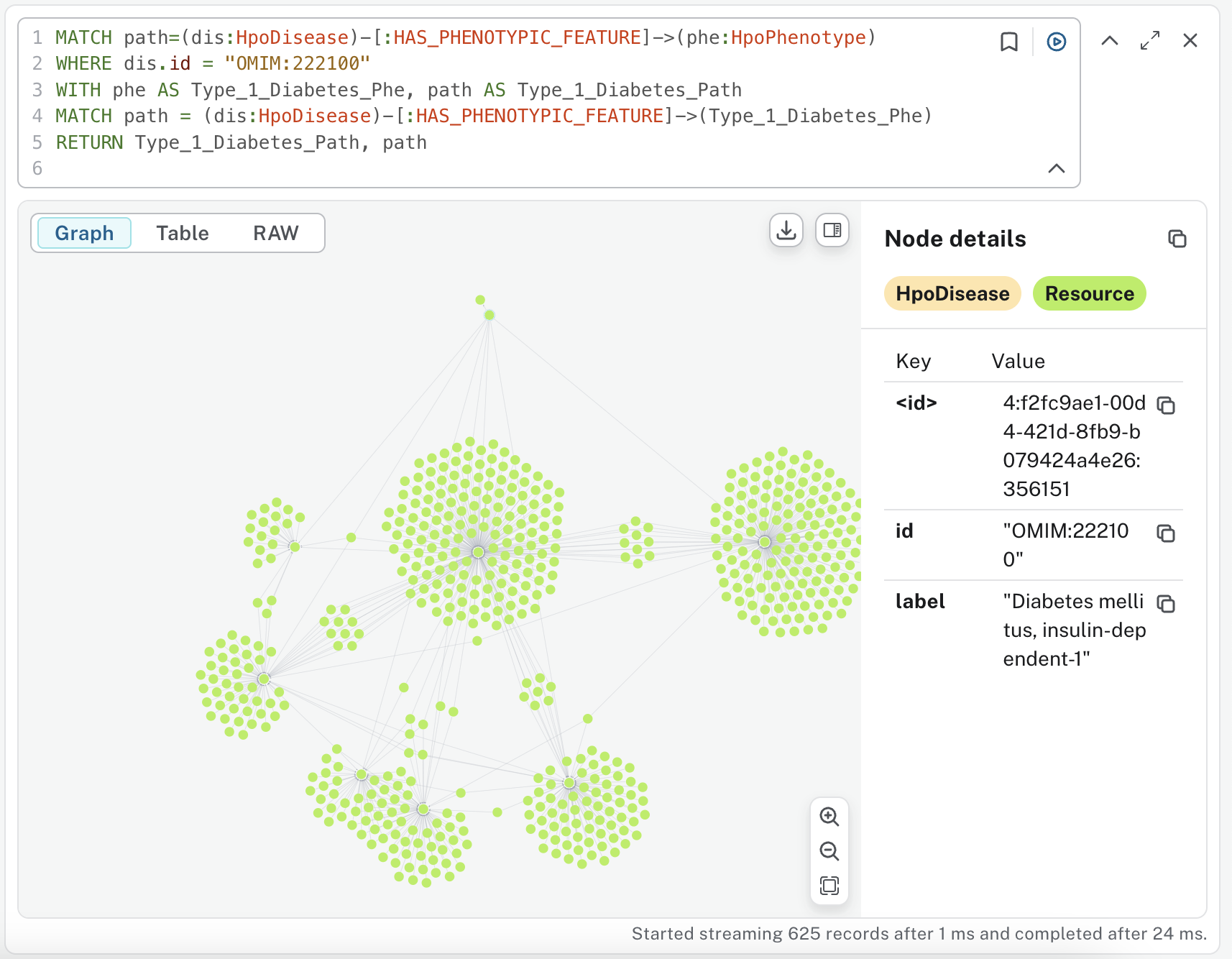Toggle the node details side panel
The image size is (1232, 959).
[x=832, y=230]
